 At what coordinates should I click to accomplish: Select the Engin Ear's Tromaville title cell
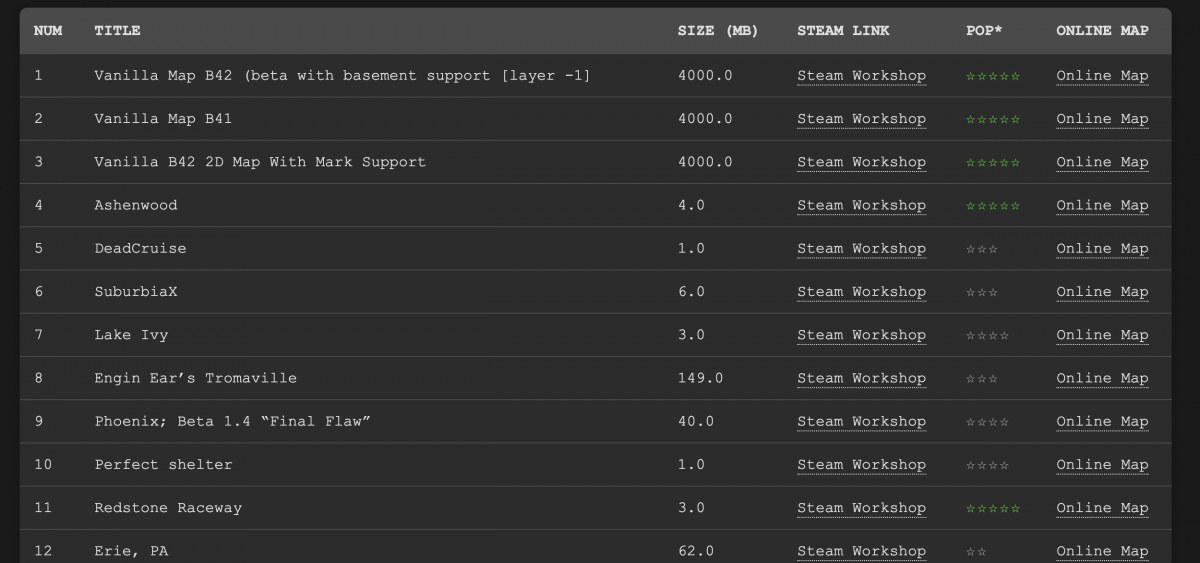coord(195,378)
